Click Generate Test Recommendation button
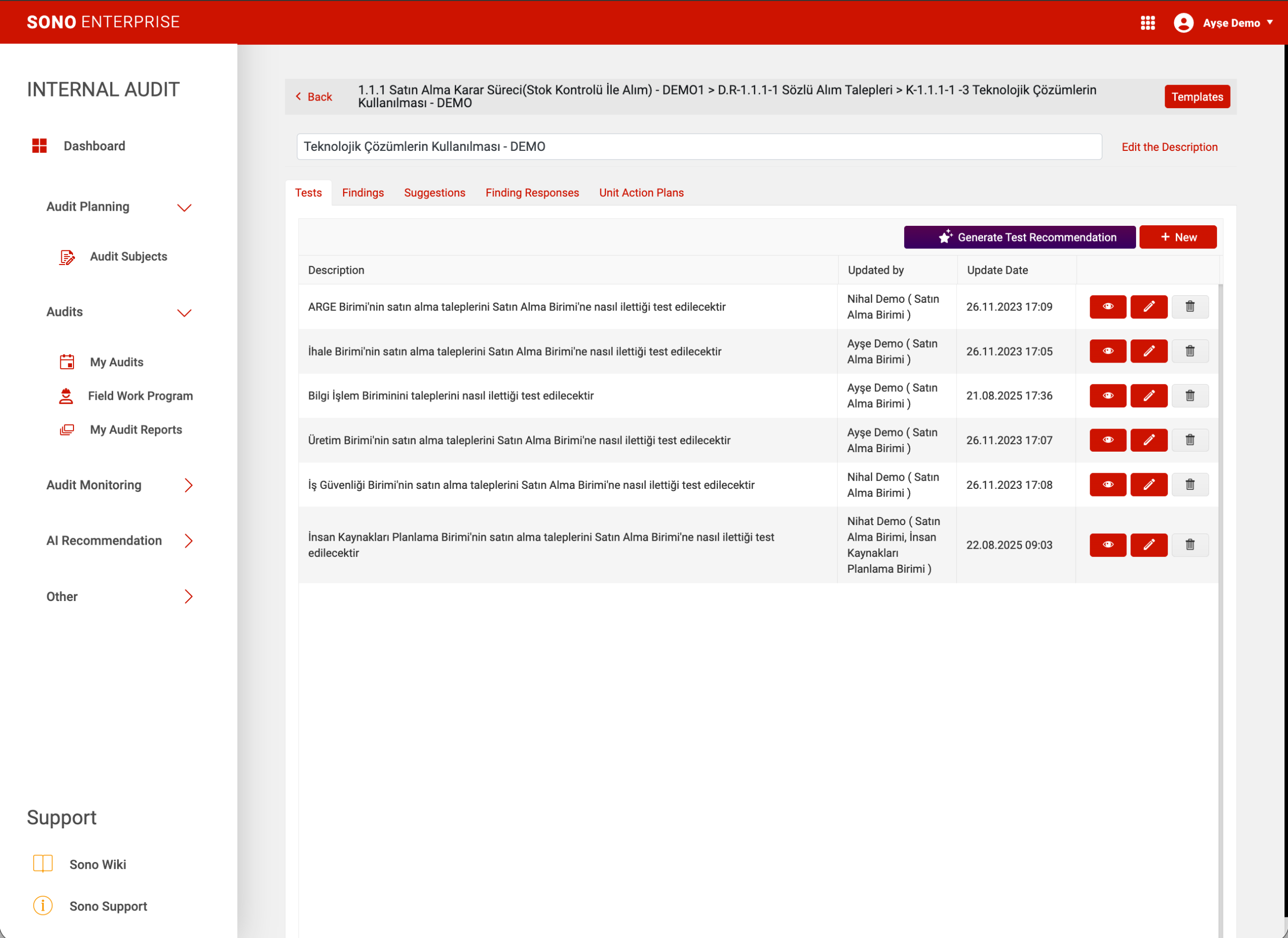Screen dimensions: 1288x938 coord(1019,237)
